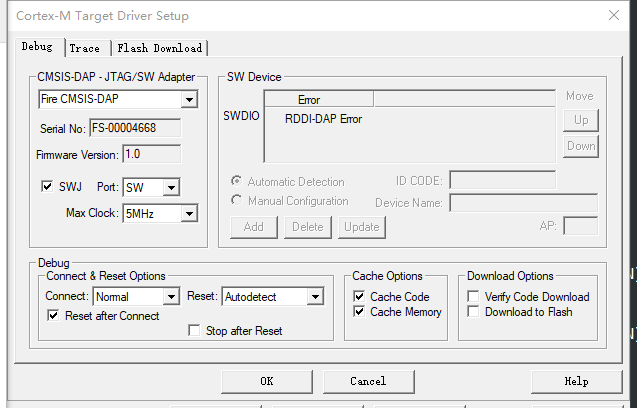Click the OK button
This screenshot has height=408, width=637.
(266, 381)
